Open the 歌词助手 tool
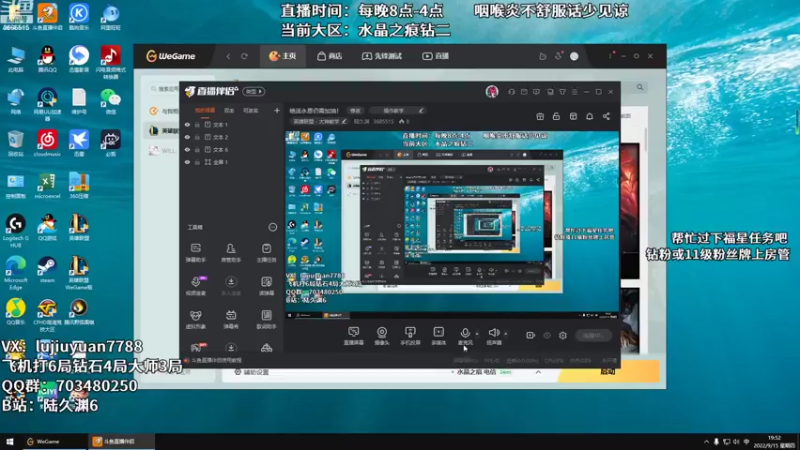Viewport: 800px width, 450px height. coord(266,319)
